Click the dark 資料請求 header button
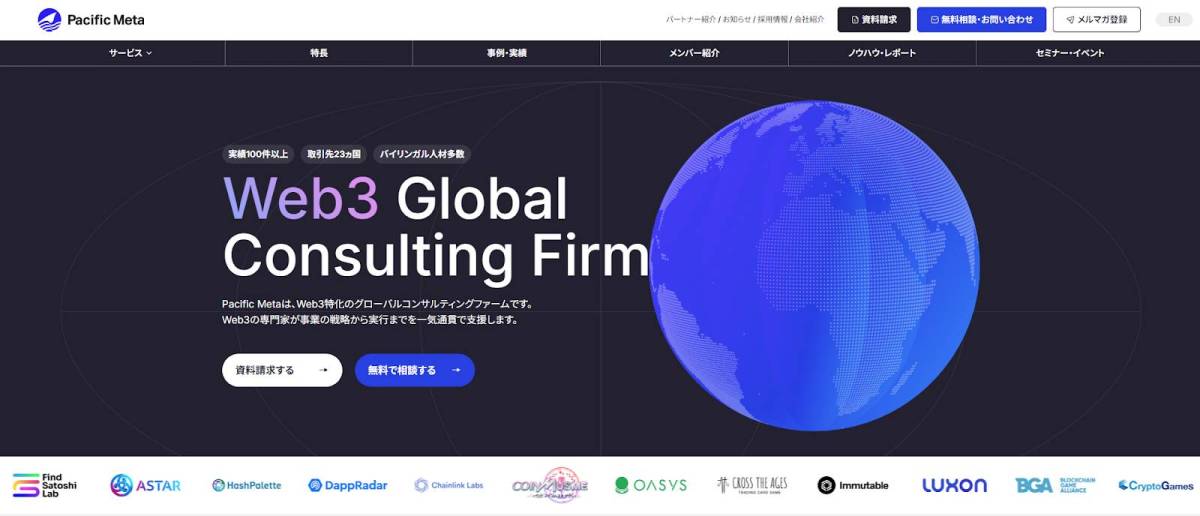Image resolution: width=1200 pixels, height=516 pixels. 874,20
